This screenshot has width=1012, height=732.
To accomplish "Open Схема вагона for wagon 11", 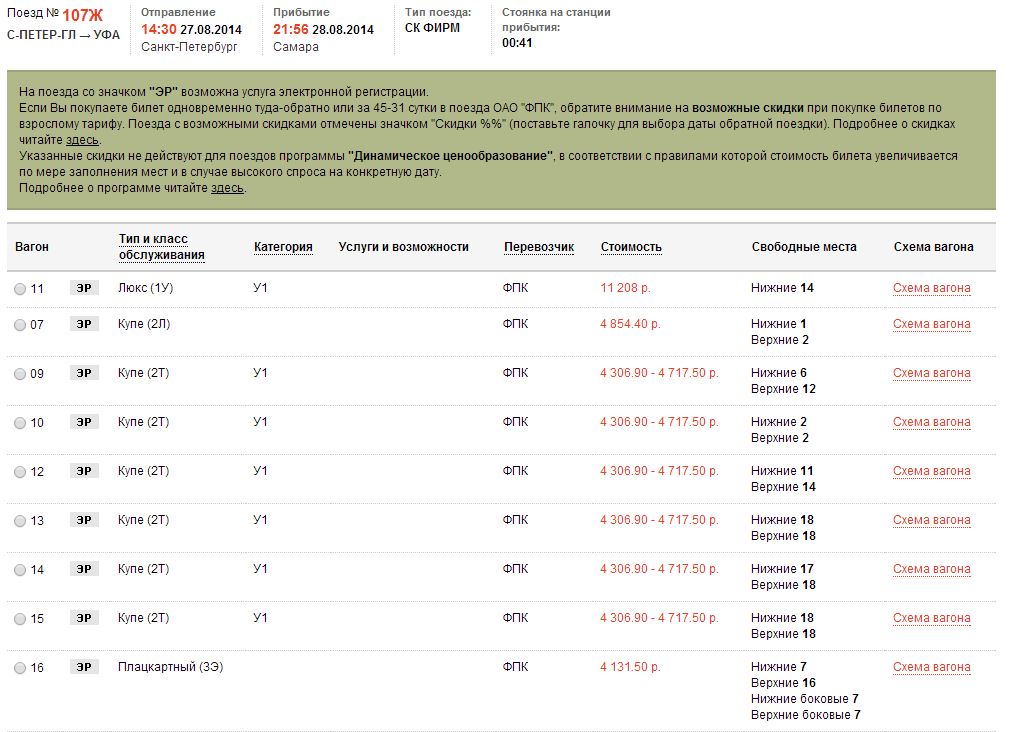I will pyautogui.click(x=931, y=288).
